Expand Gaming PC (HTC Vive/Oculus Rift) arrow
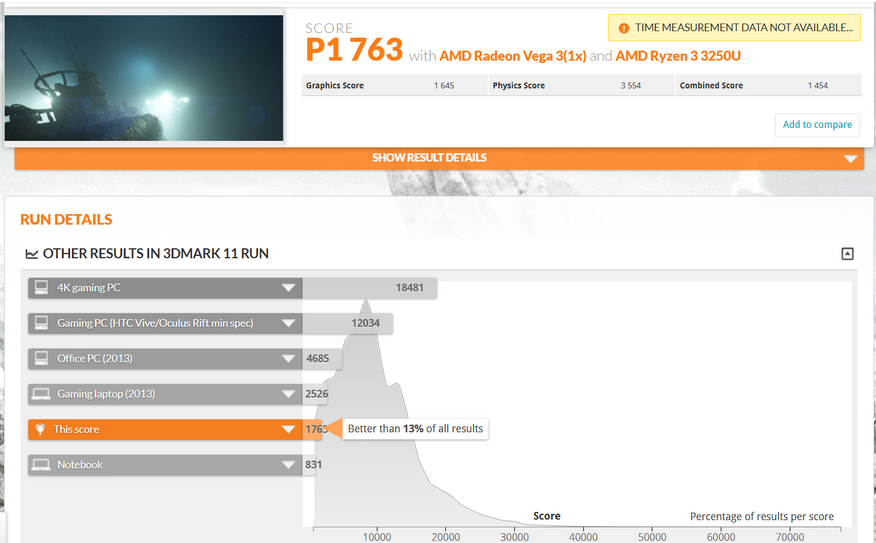This screenshot has height=543, width=876. point(288,323)
